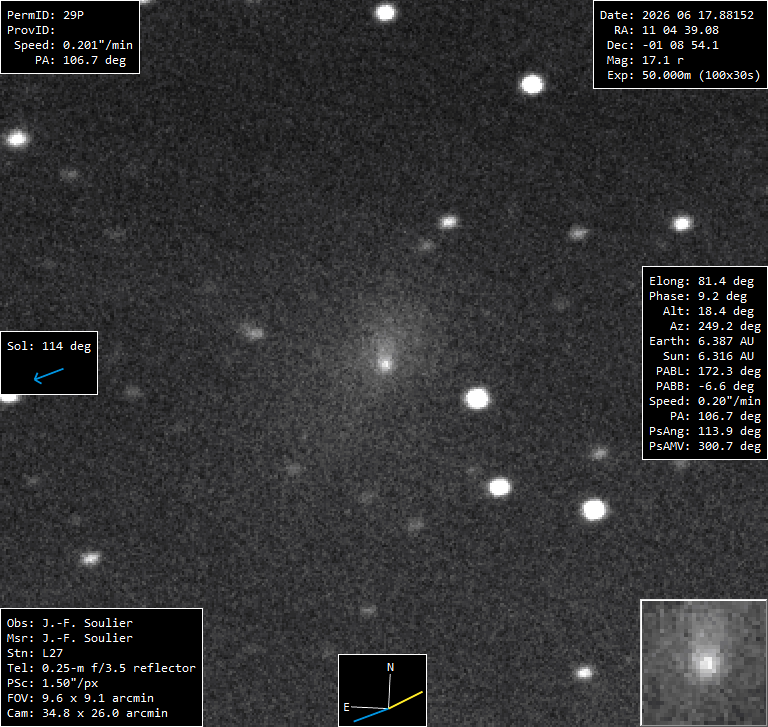This screenshot has height=727, width=768.
Task: Click the Earth: 6.387 AU distance
Action: click(701, 341)
